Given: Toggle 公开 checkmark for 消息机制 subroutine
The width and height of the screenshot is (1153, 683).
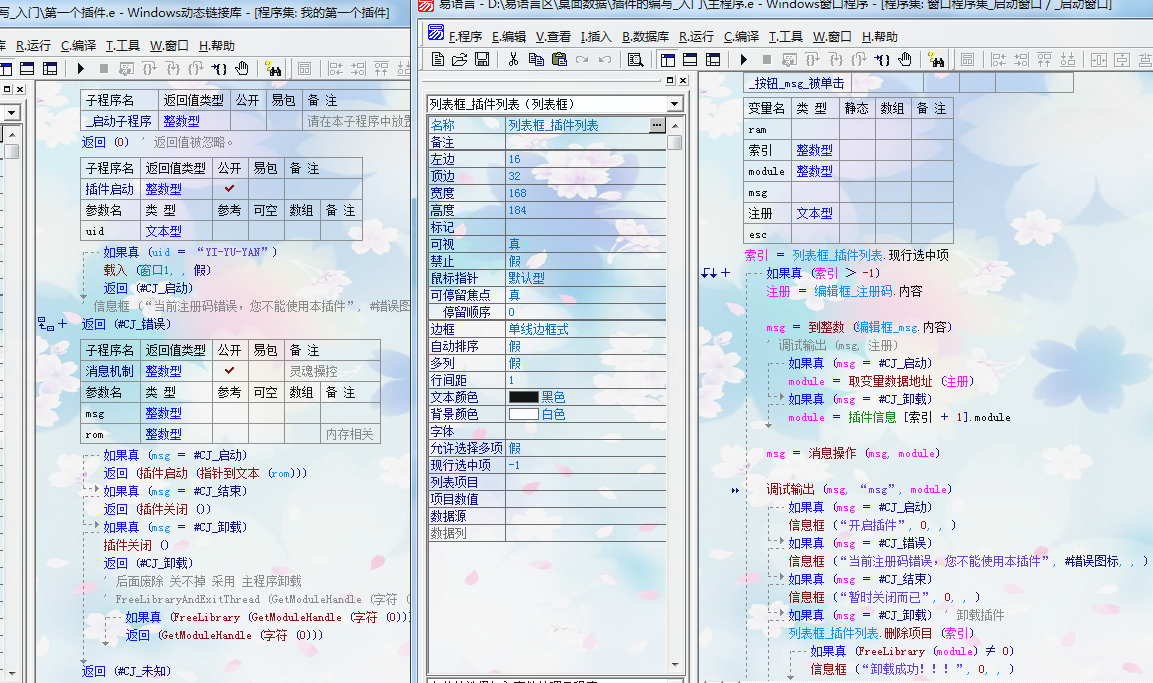Looking at the screenshot, I should [x=229, y=371].
